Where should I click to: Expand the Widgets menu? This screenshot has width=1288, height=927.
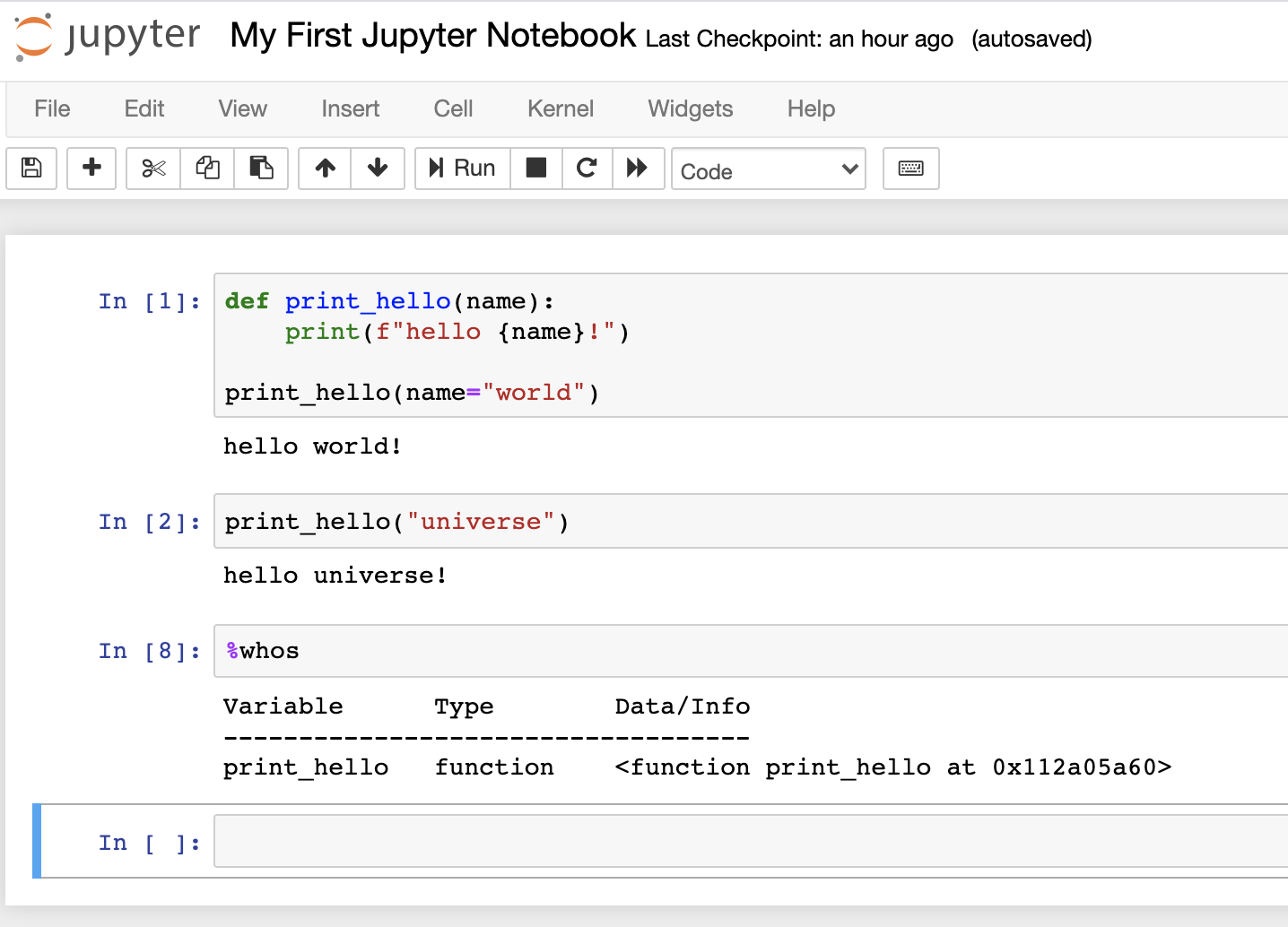coord(690,108)
